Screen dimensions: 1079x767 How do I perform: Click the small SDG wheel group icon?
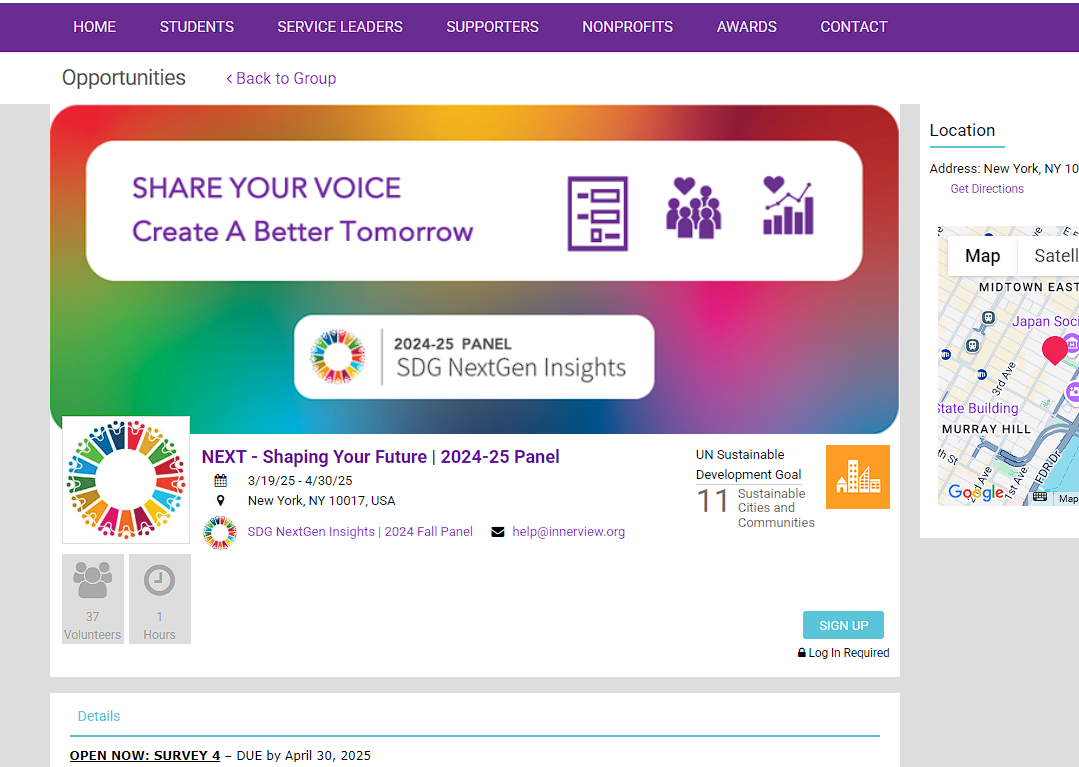pyautogui.click(x=220, y=532)
